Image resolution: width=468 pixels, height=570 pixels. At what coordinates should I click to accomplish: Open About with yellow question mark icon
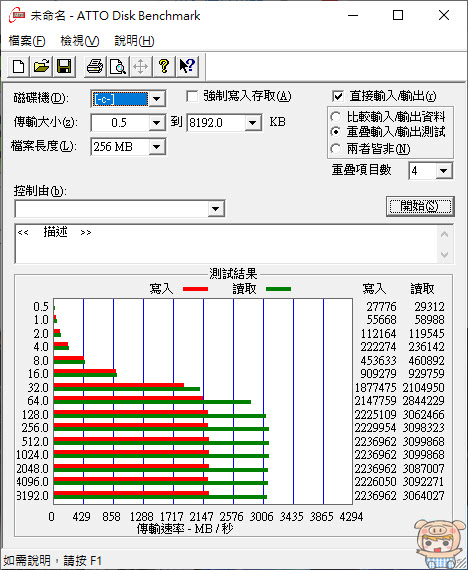click(x=164, y=67)
